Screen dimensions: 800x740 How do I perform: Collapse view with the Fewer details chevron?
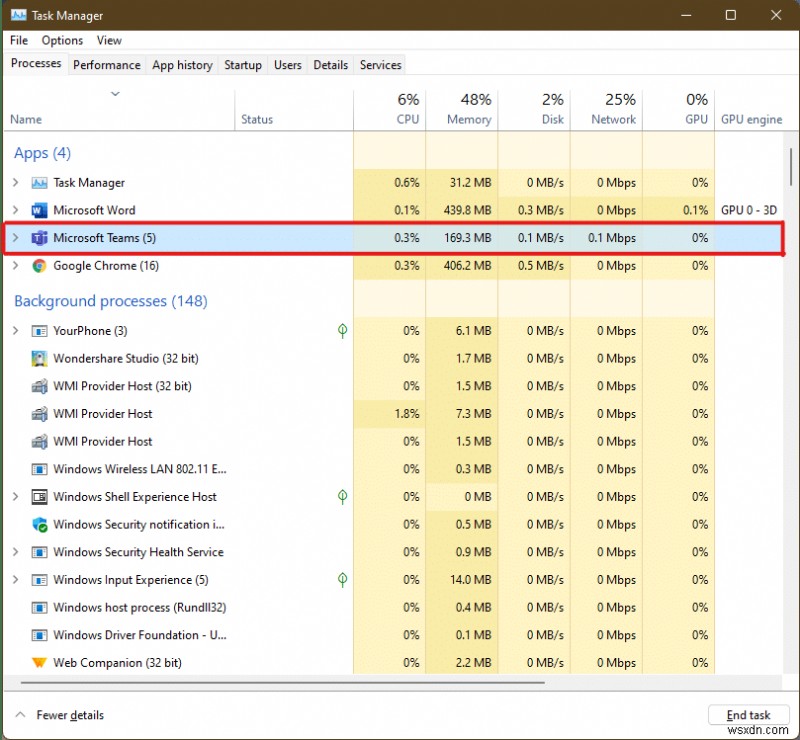(20, 714)
